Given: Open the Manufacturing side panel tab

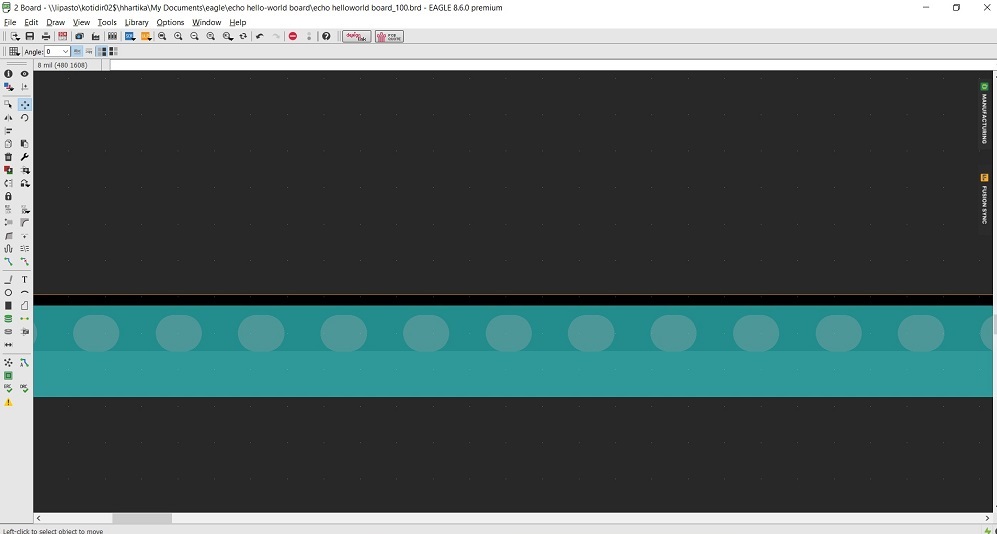Looking at the screenshot, I should 984,113.
